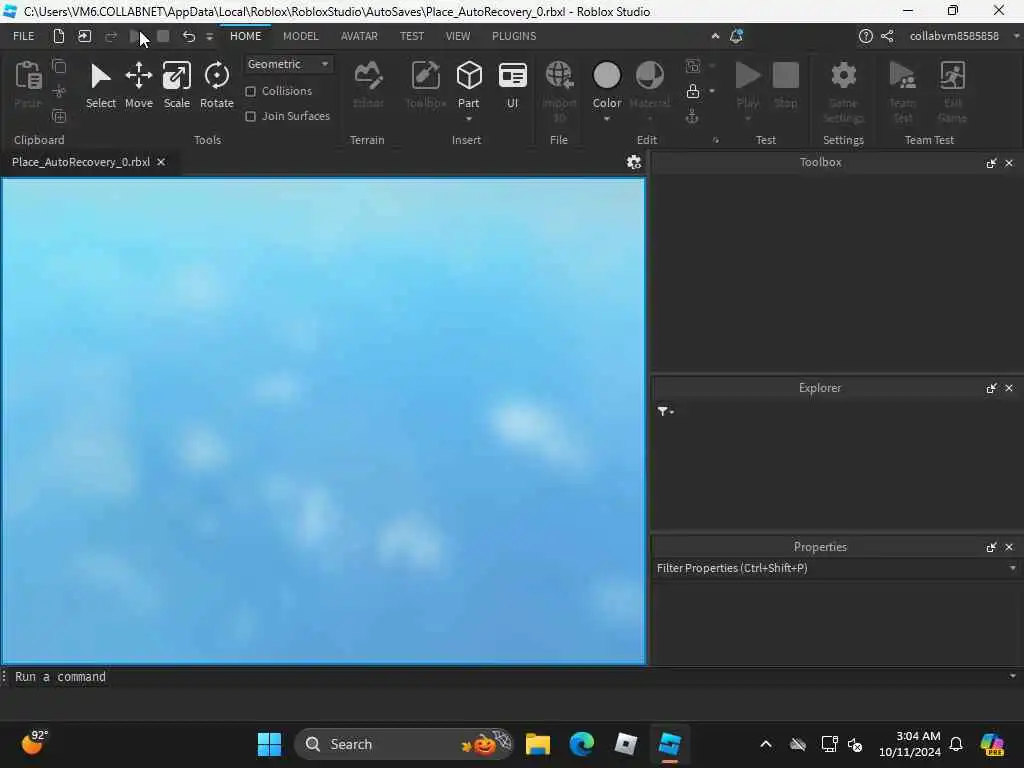Expand the Properties filter dropdown arrow
The image size is (1024, 768).
click(1012, 568)
